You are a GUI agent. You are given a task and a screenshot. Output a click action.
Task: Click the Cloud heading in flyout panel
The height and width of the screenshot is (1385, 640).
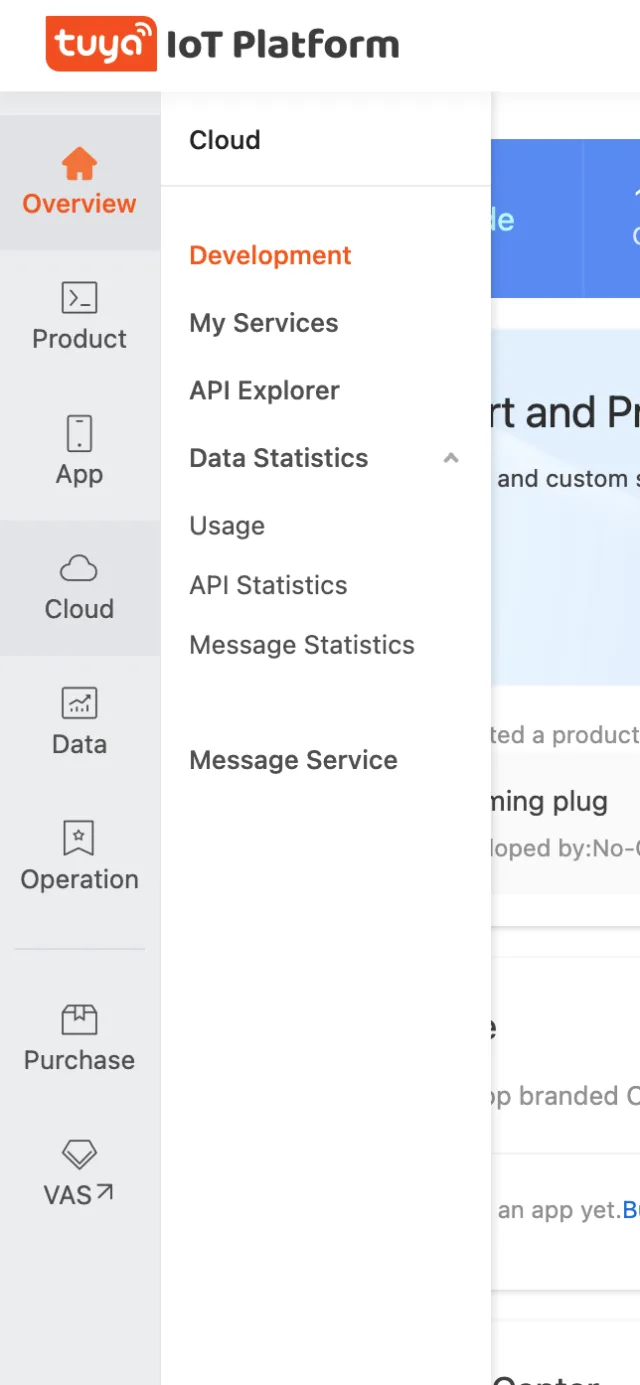pos(225,140)
